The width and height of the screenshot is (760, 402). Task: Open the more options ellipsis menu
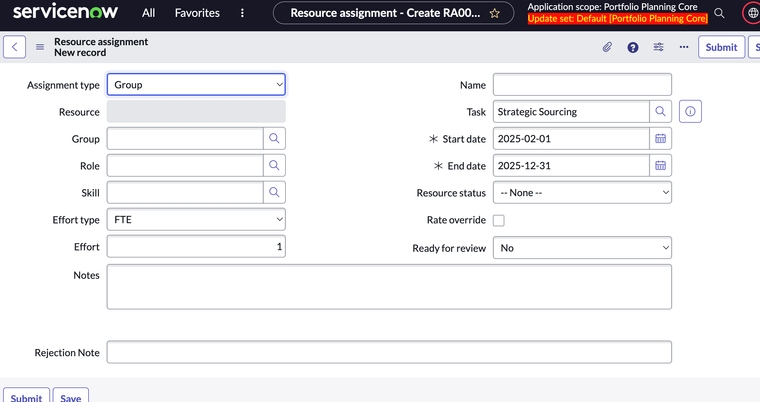click(684, 47)
